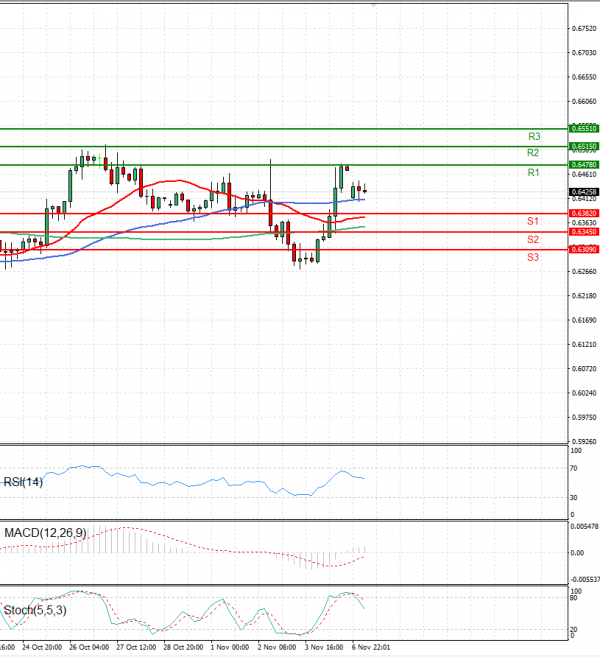Click the RSI(14) indicator label
600x657 pixels.
click(23, 482)
